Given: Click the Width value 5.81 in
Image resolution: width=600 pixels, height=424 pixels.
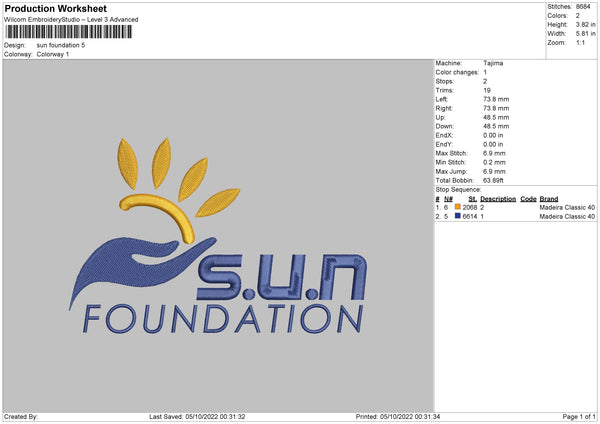Looking at the screenshot, I should click(x=585, y=34).
